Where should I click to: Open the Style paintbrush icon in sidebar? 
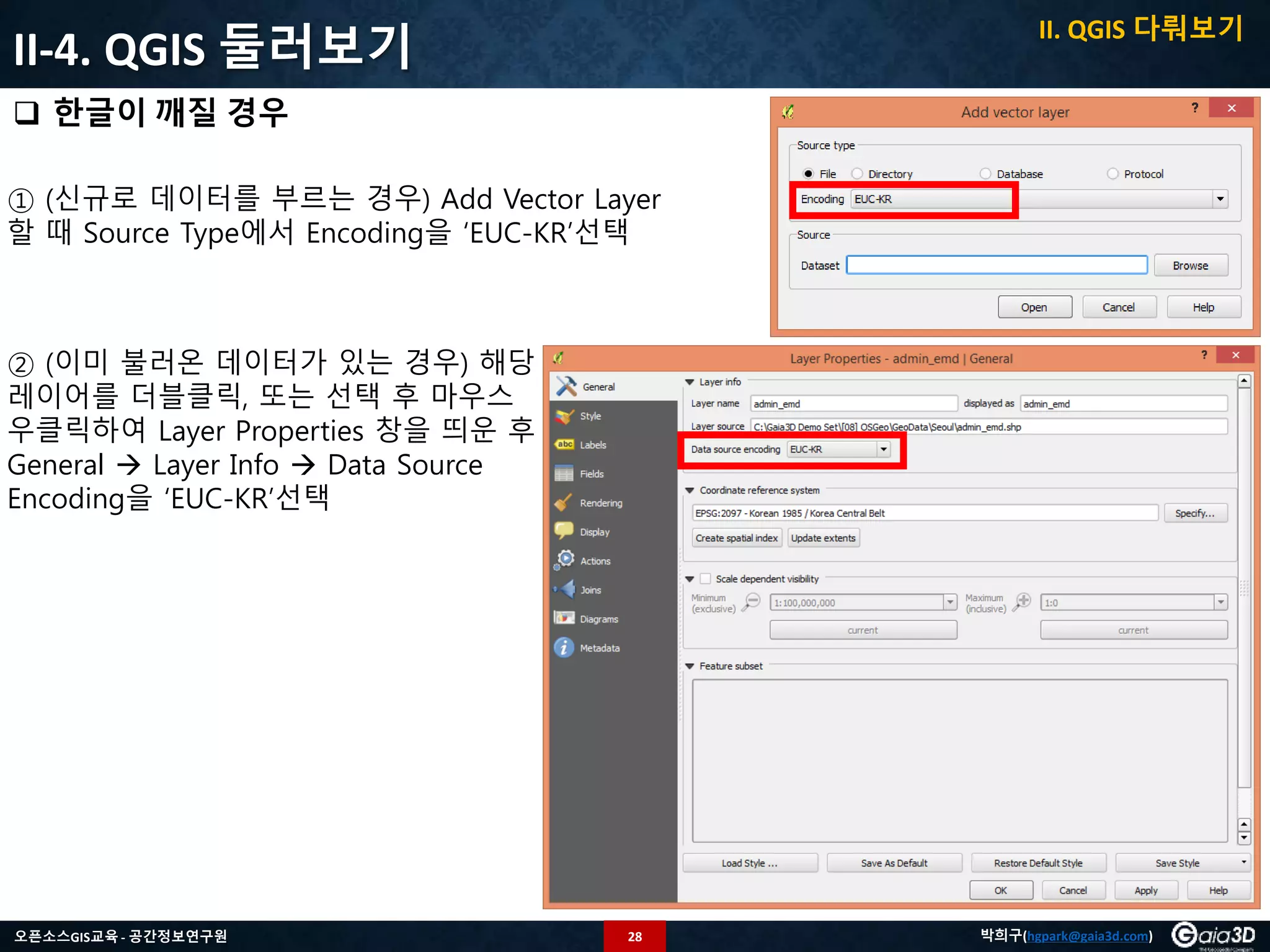(565, 416)
